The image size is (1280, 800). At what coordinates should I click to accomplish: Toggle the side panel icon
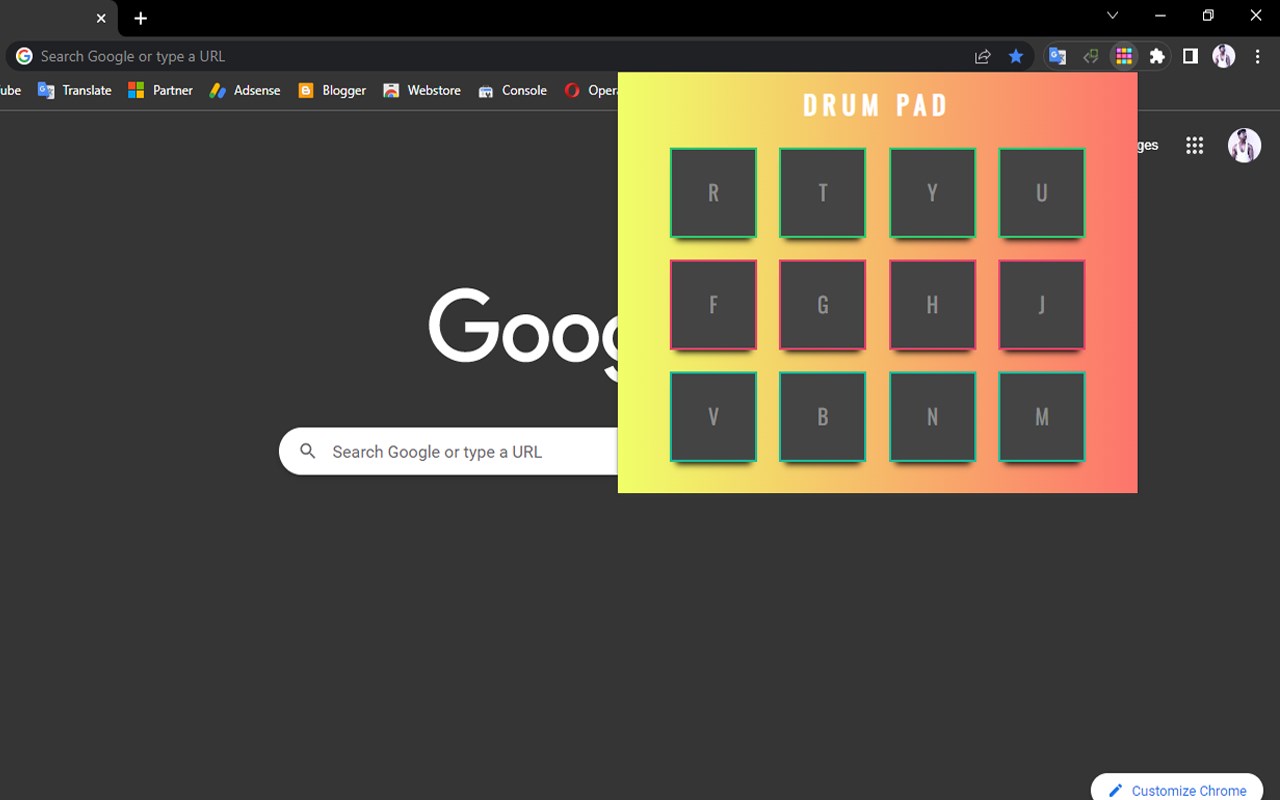click(x=1190, y=56)
